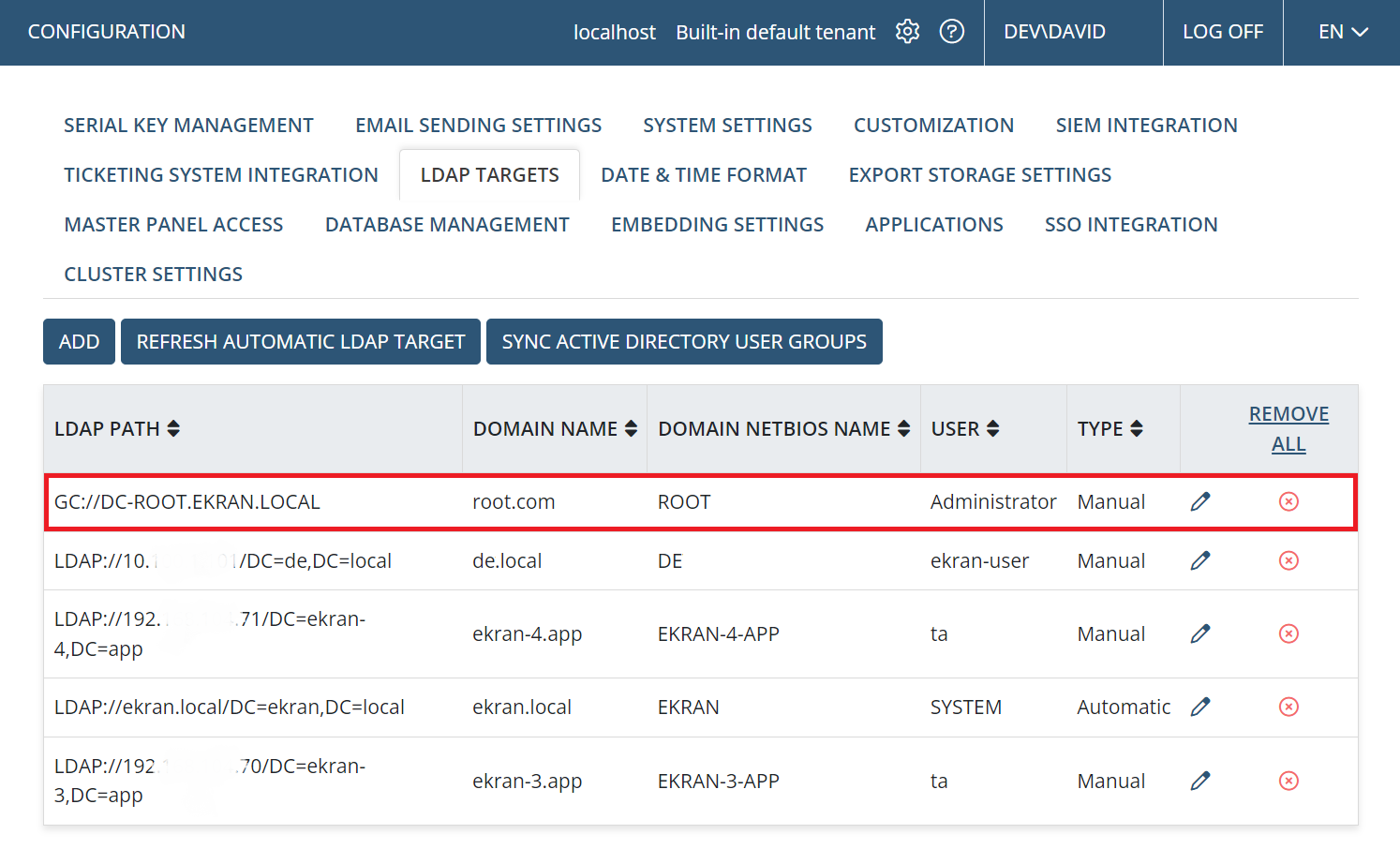Viewport: 1400px width, 849px height.
Task: Click the Remove All link
Action: (x=1288, y=429)
